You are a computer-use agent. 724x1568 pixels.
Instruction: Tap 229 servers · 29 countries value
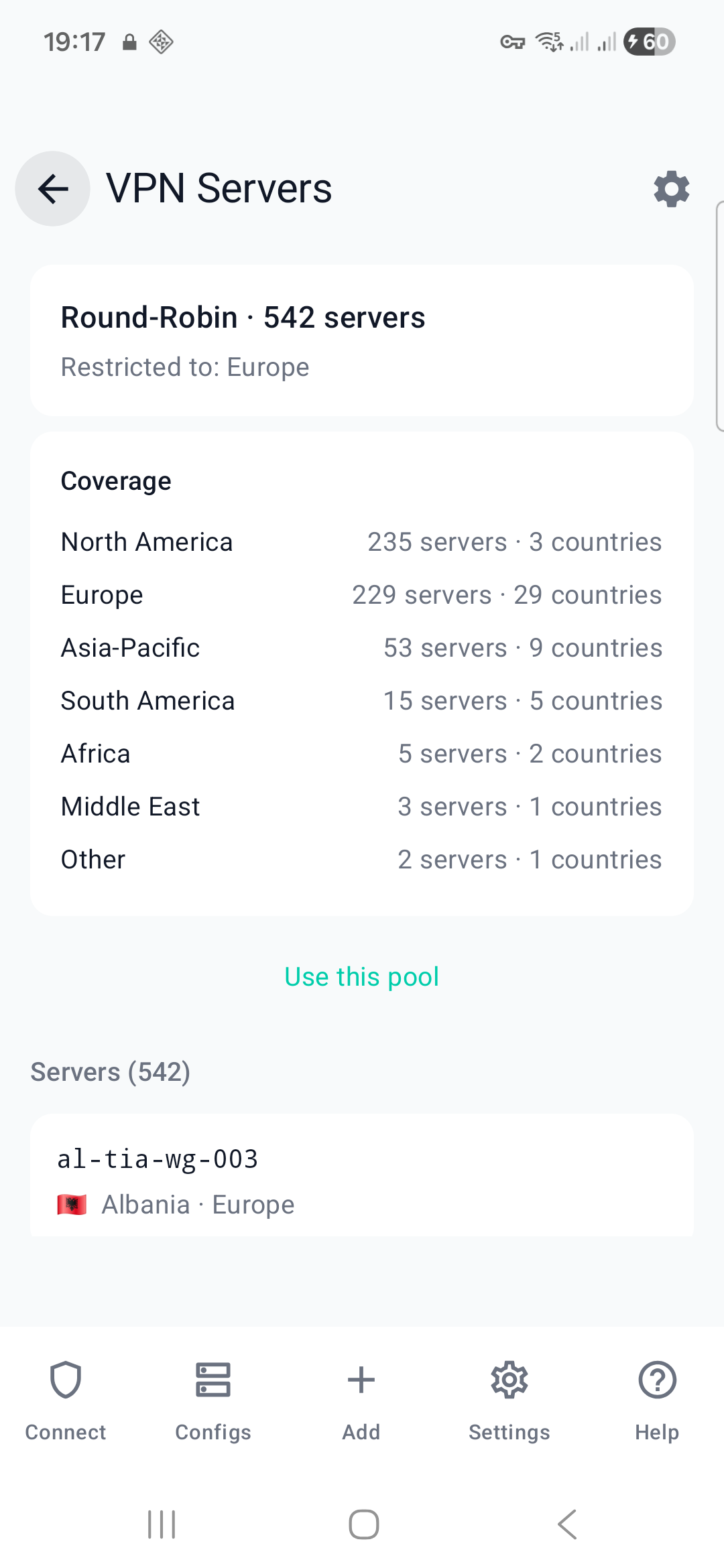point(507,595)
